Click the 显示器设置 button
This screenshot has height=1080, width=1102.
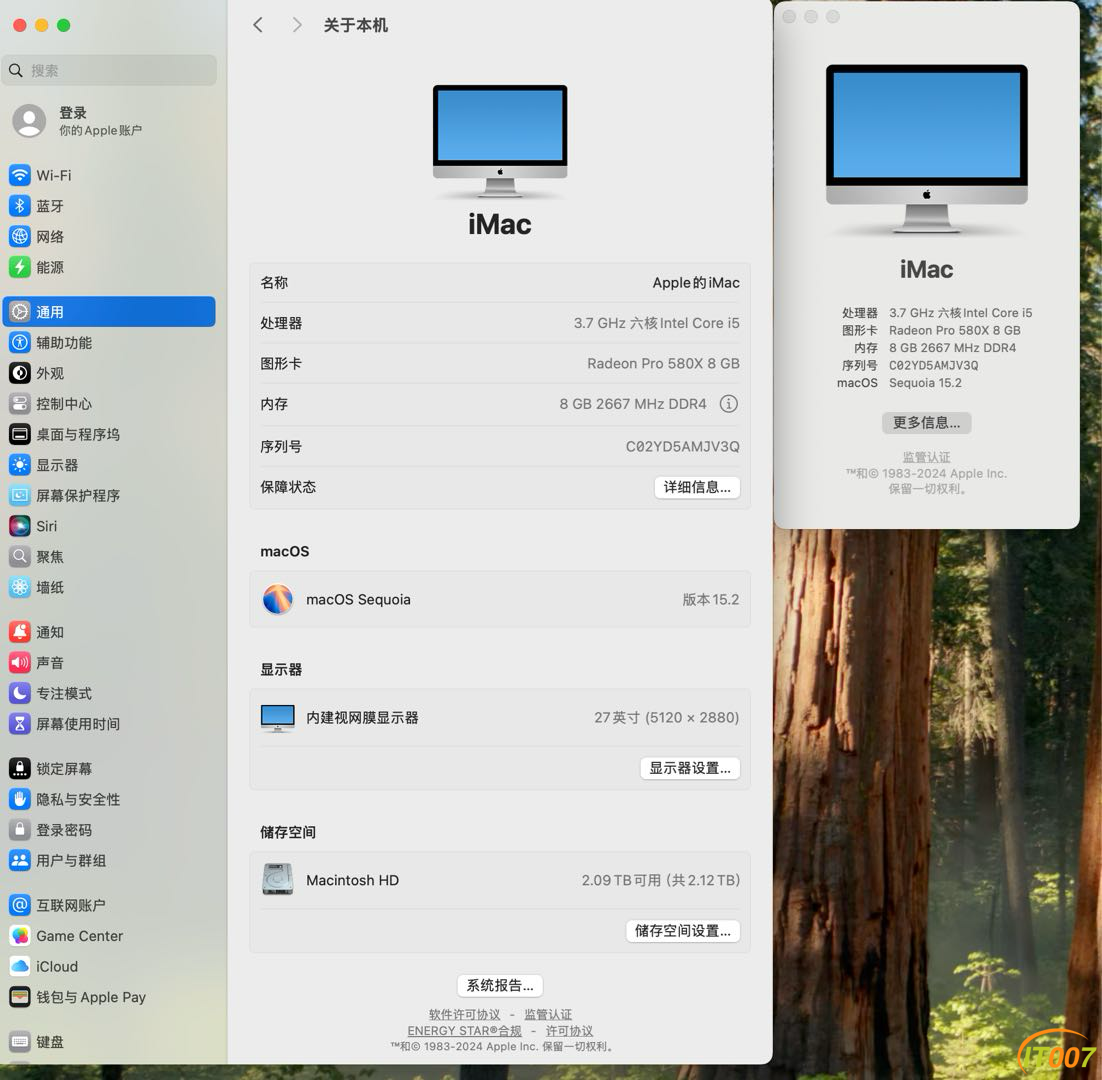[x=690, y=768]
